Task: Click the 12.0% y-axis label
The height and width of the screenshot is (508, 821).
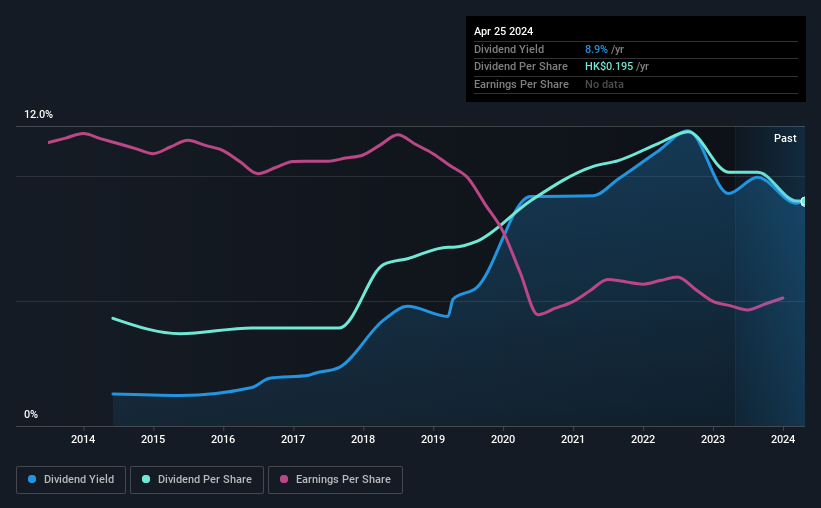Action: pyautogui.click(x=38, y=115)
